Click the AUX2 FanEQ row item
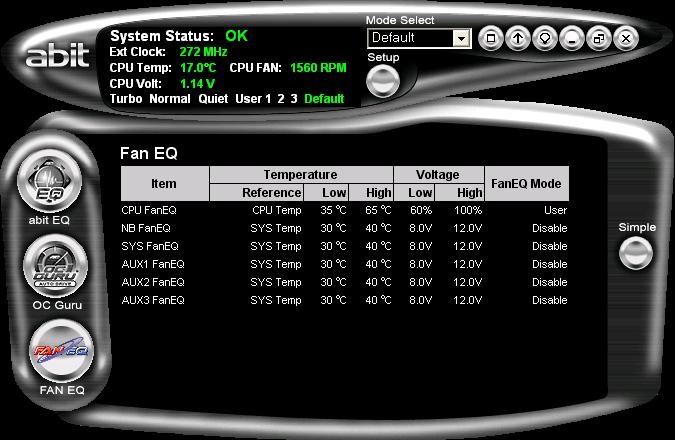 (153, 282)
